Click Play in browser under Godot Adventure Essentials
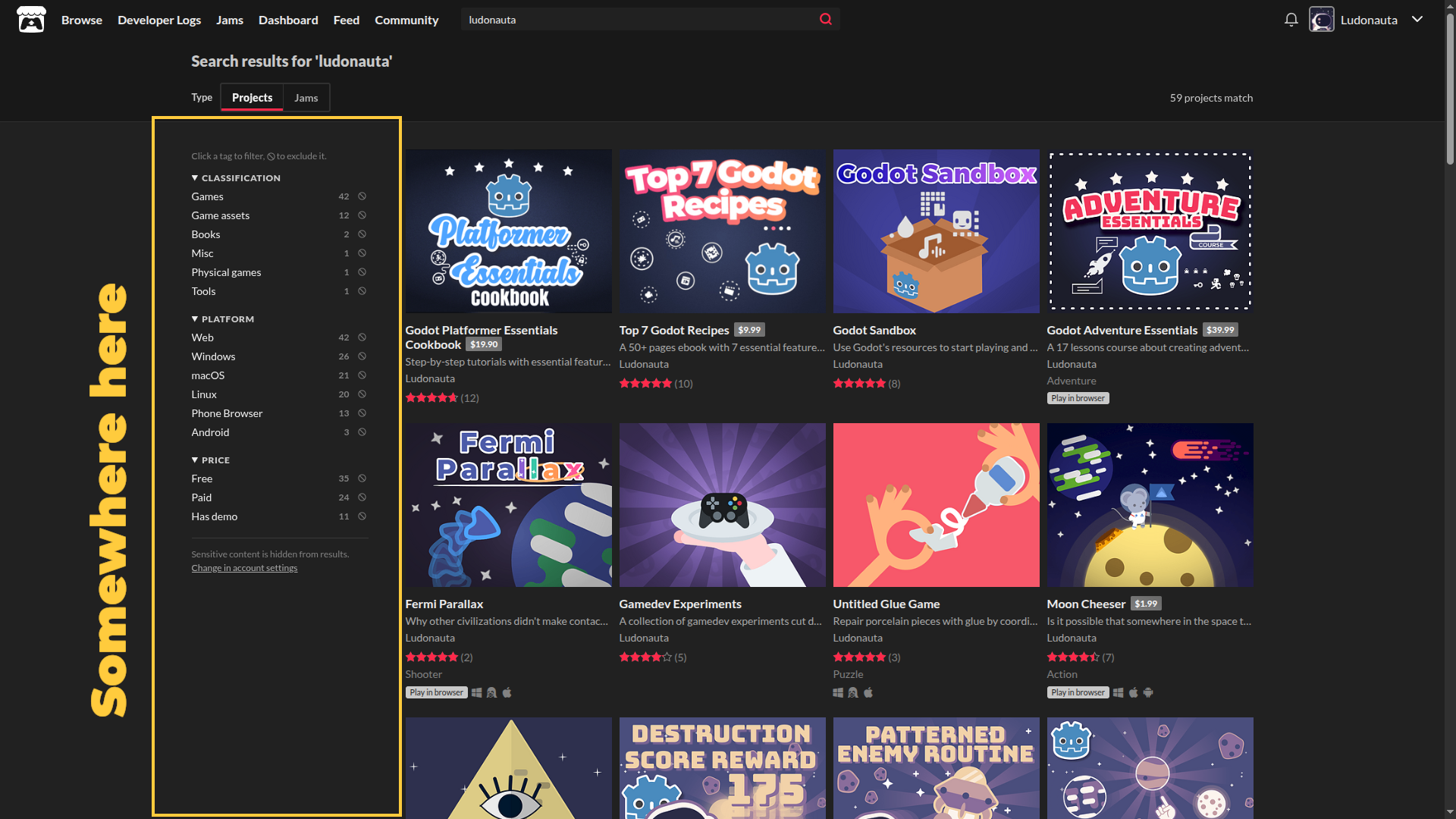 pos(1078,398)
